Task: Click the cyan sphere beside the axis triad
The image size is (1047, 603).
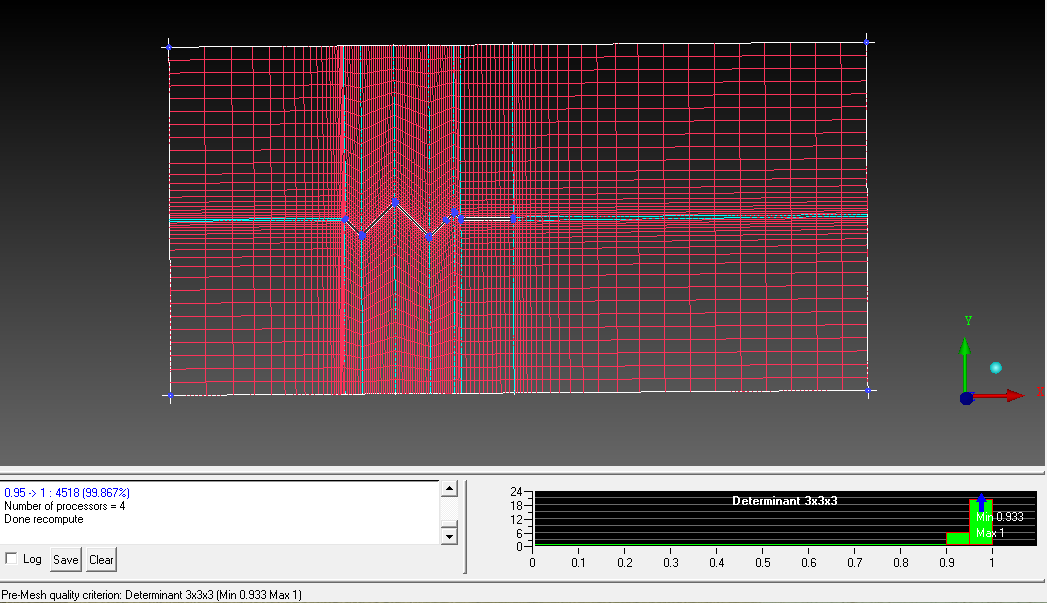Action: pyautogui.click(x=995, y=368)
